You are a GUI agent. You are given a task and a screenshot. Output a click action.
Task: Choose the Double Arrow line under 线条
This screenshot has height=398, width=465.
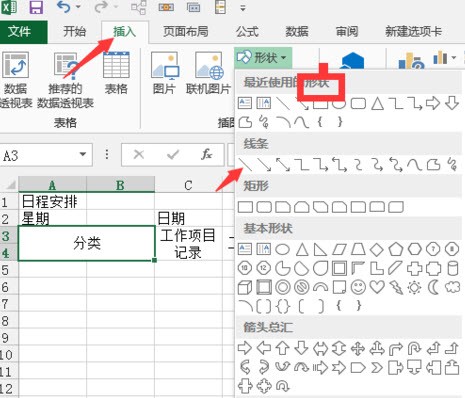point(283,164)
